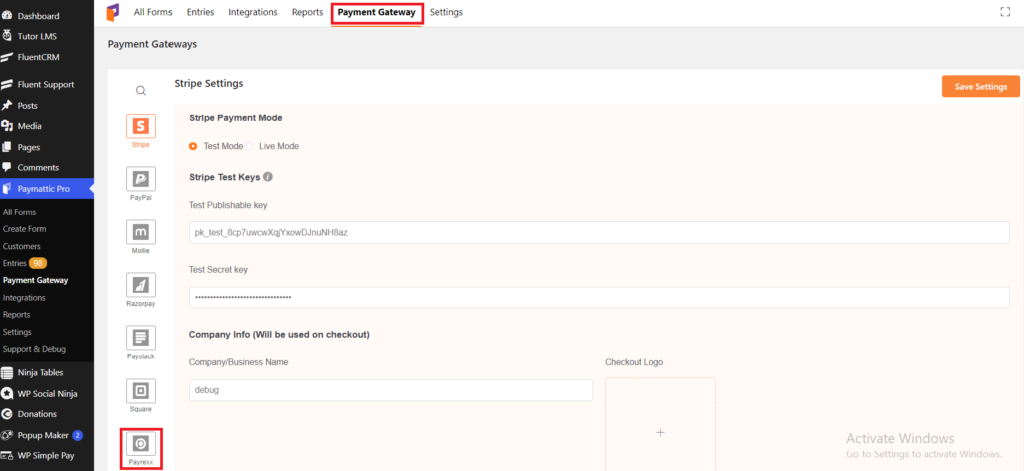Open the Square gateway settings

pyautogui.click(x=140, y=391)
